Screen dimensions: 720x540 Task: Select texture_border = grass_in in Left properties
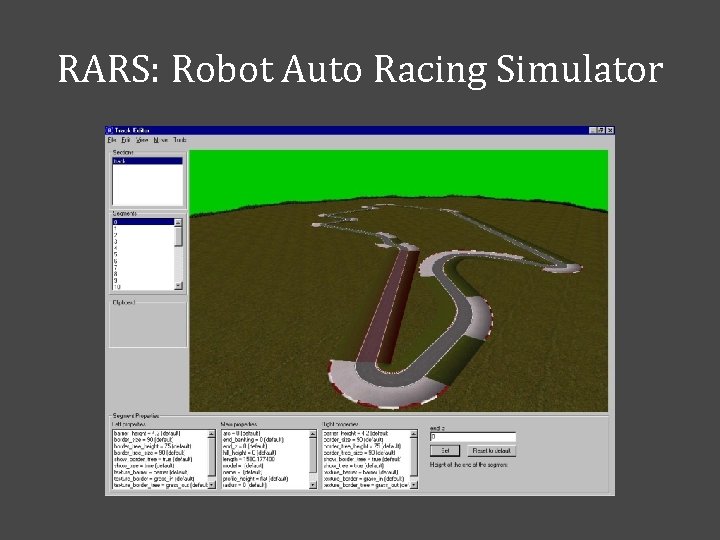tap(160, 478)
